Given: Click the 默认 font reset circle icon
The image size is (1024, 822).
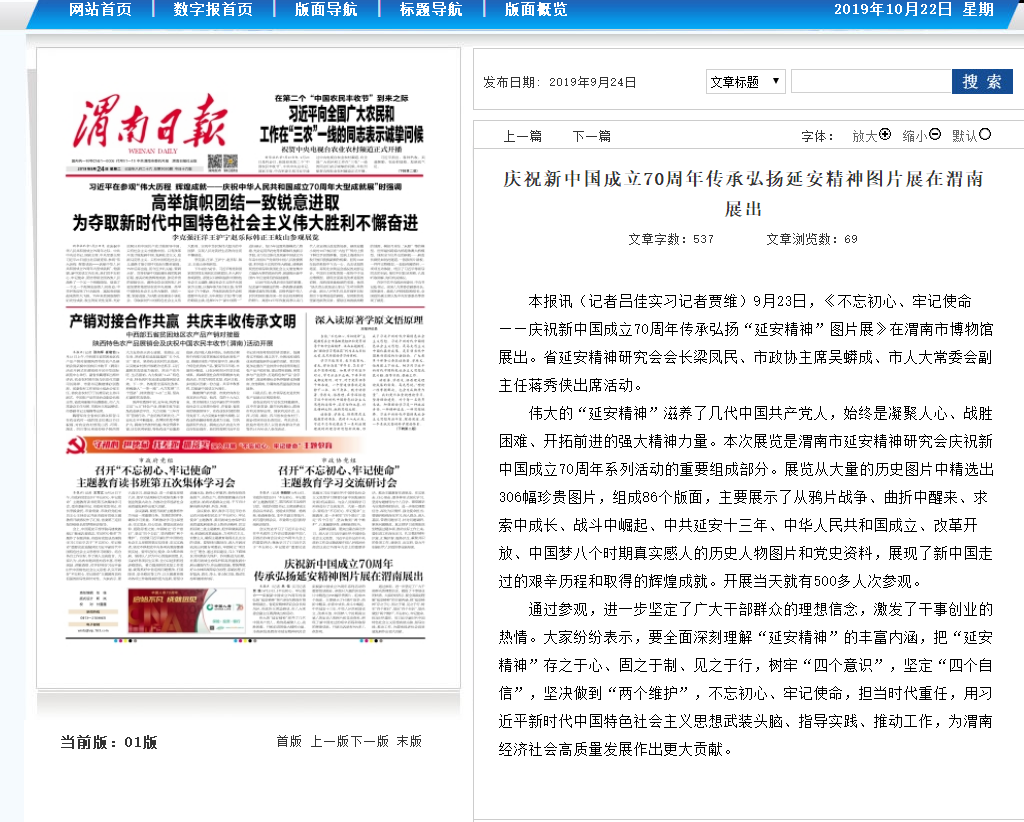Looking at the screenshot, I should pos(985,134).
